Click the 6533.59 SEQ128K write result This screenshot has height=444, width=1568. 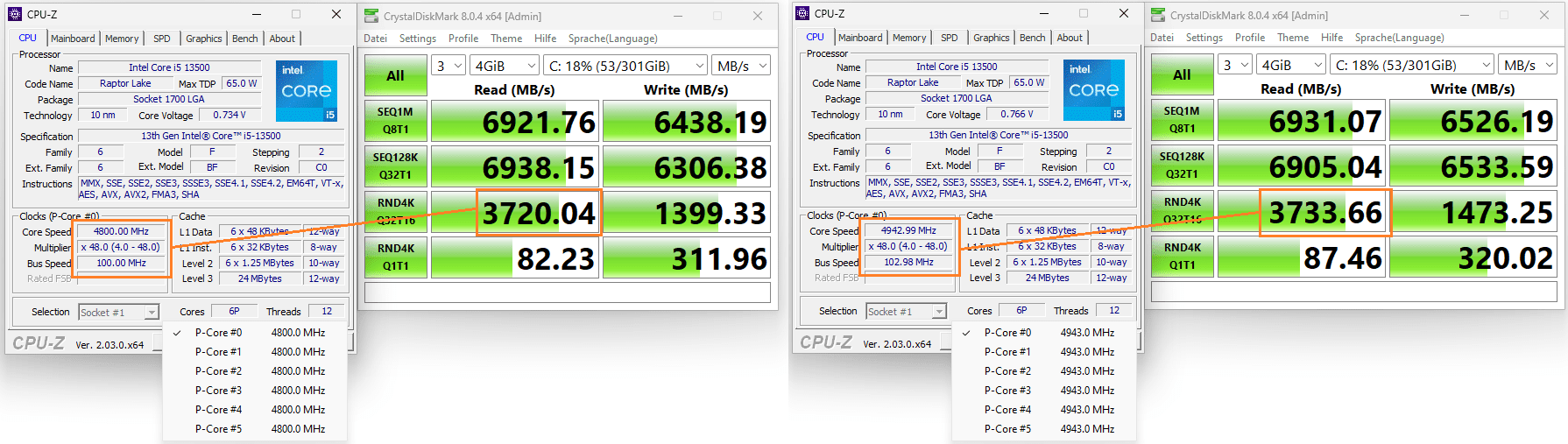pos(1473,166)
